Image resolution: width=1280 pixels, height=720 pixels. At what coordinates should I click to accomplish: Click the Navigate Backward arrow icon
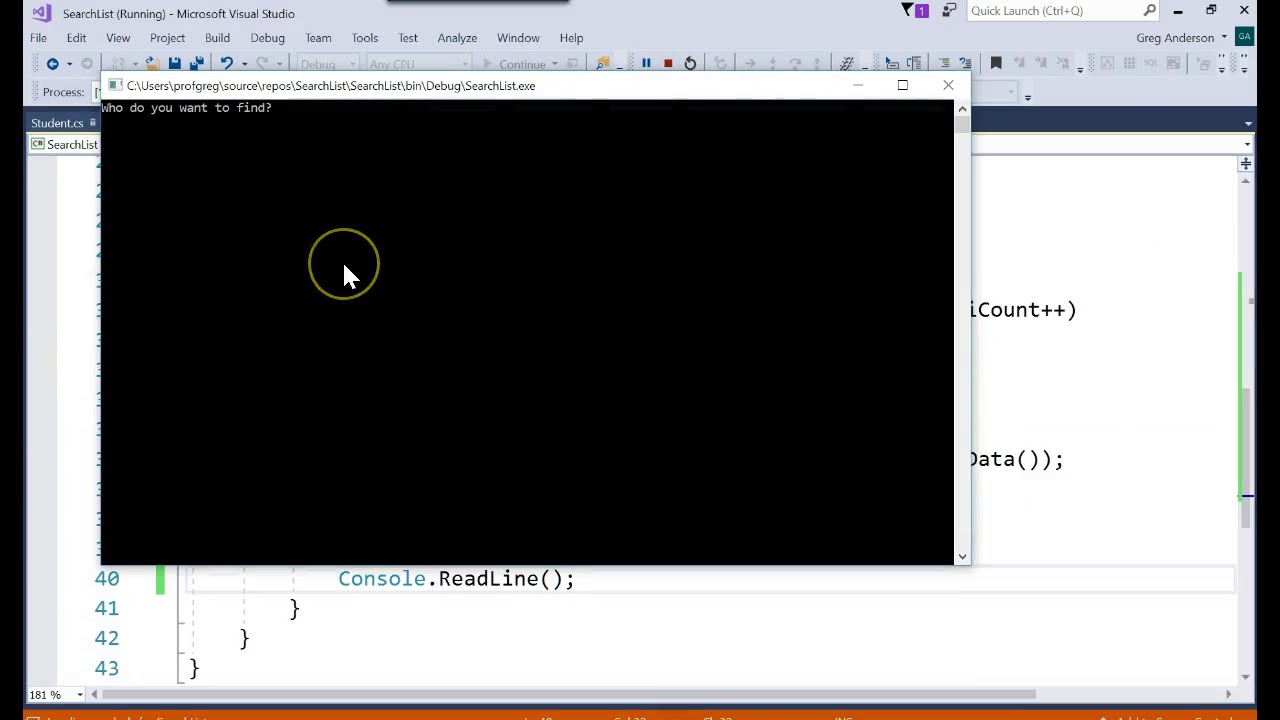(52, 64)
